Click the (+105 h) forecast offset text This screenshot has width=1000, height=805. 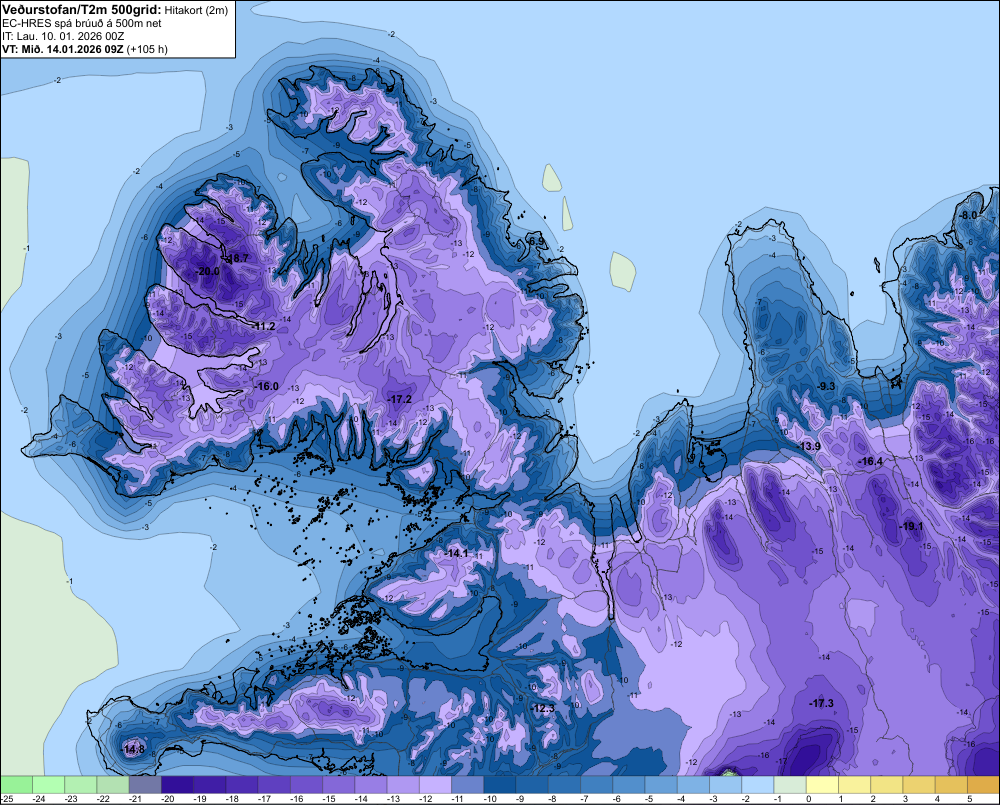(x=147, y=49)
